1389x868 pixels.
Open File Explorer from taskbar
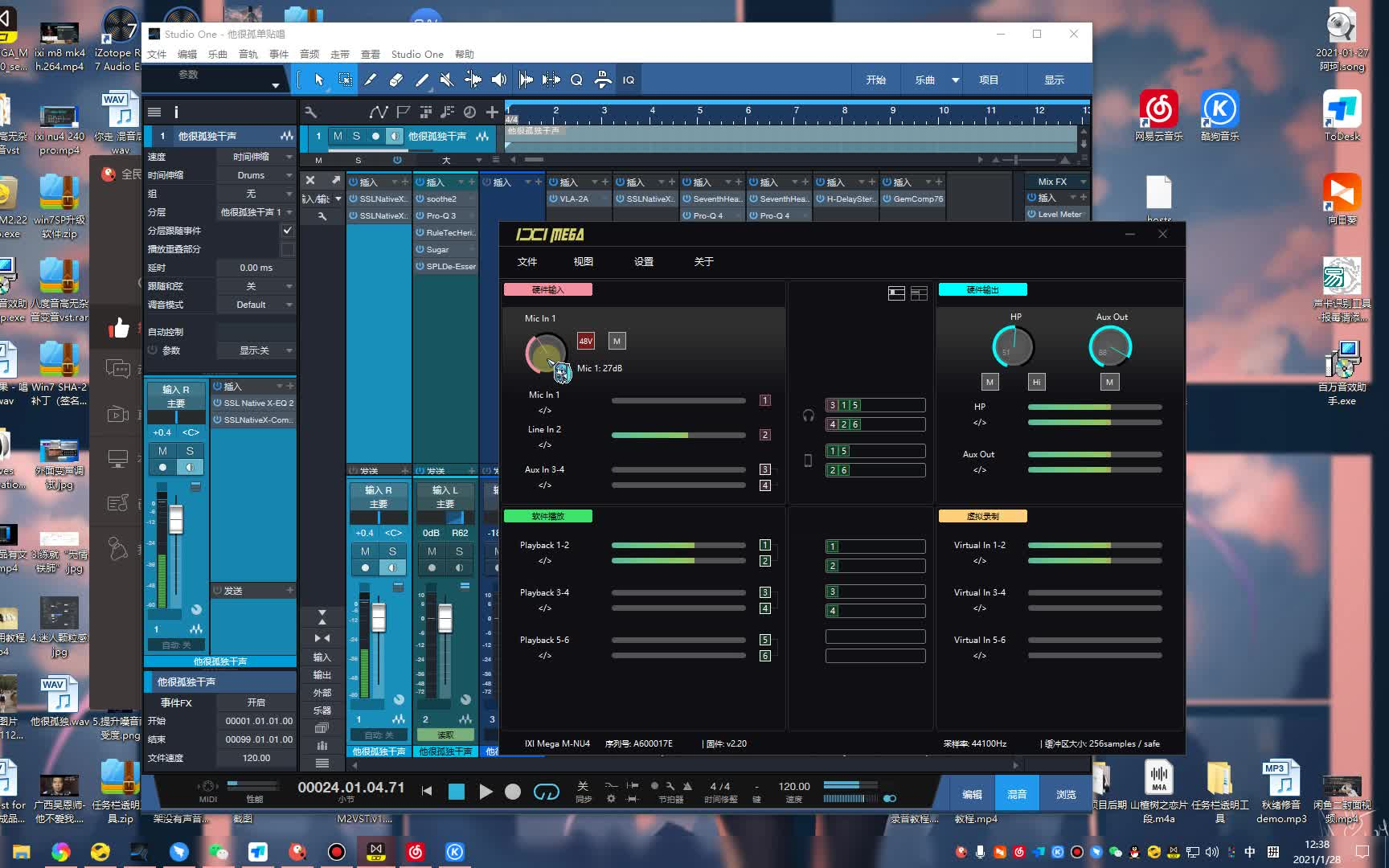tap(22, 852)
